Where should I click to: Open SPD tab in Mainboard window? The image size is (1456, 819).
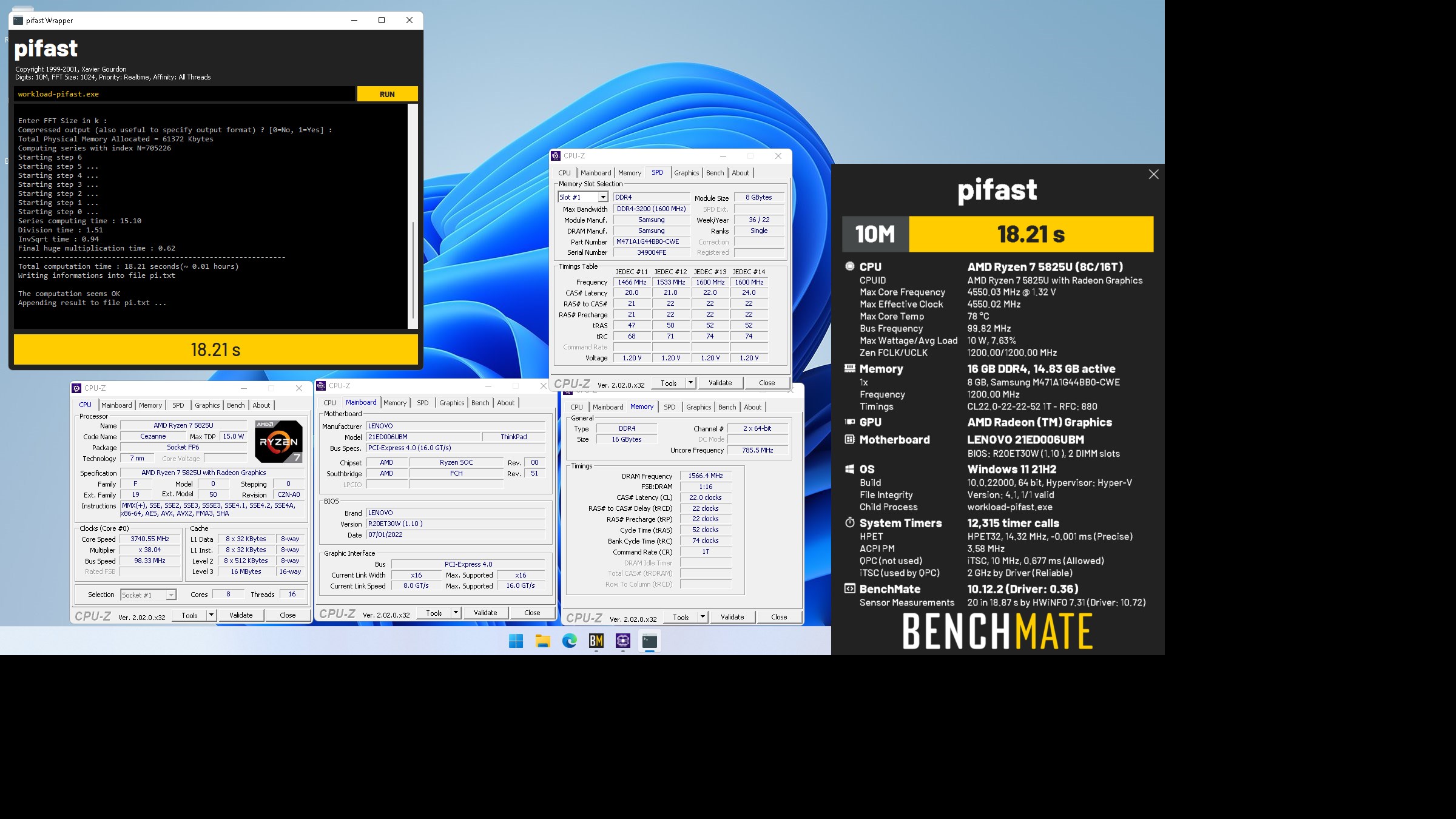click(423, 403)
